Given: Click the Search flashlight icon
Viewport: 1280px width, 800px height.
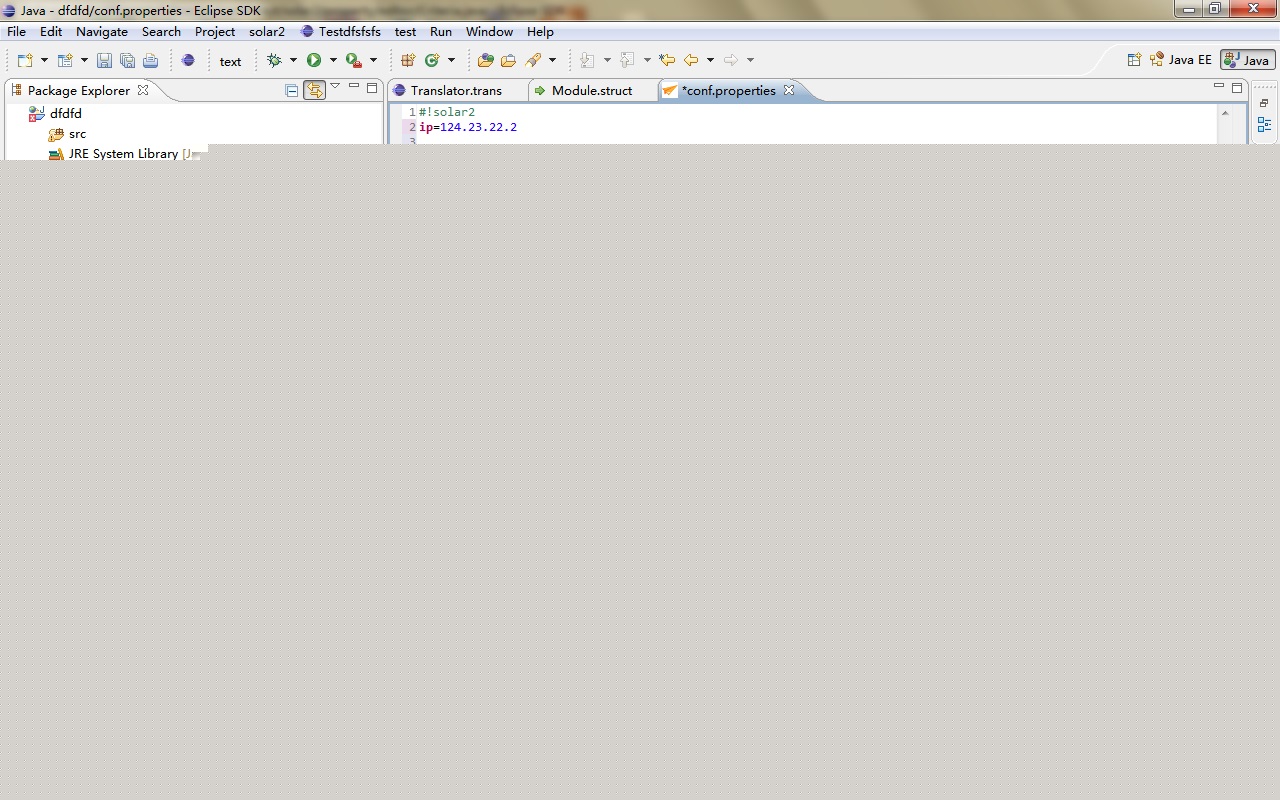Looking at the screenshot, I should [x=533, y=60].
